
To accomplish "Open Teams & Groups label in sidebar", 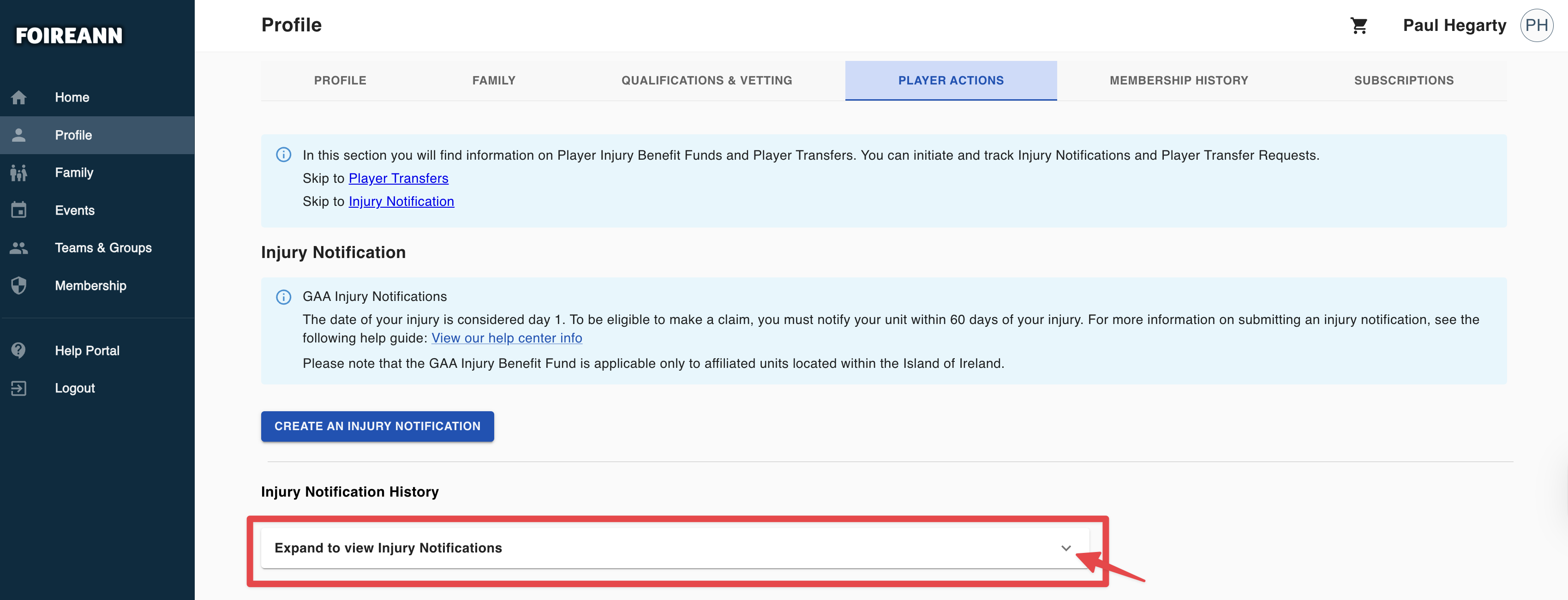I will pyautogui.click(x=103, y=248).
